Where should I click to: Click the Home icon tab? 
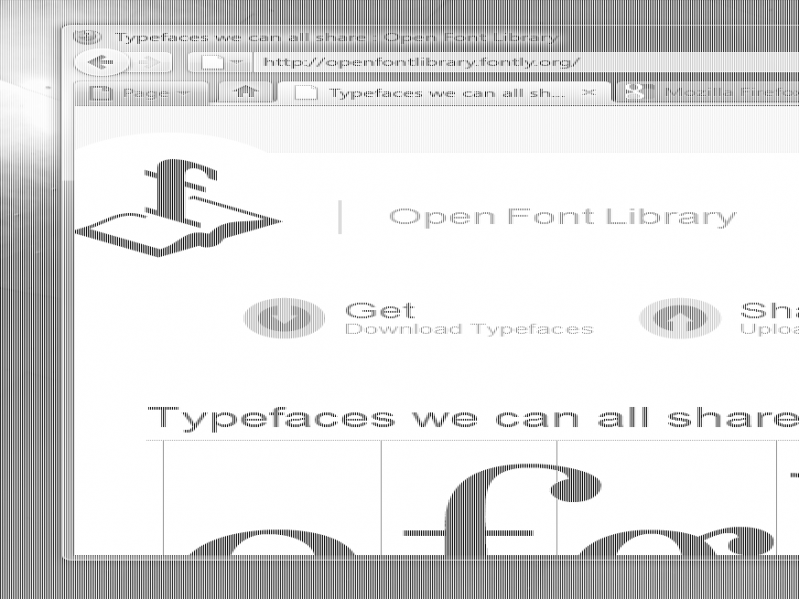point(247,92)
